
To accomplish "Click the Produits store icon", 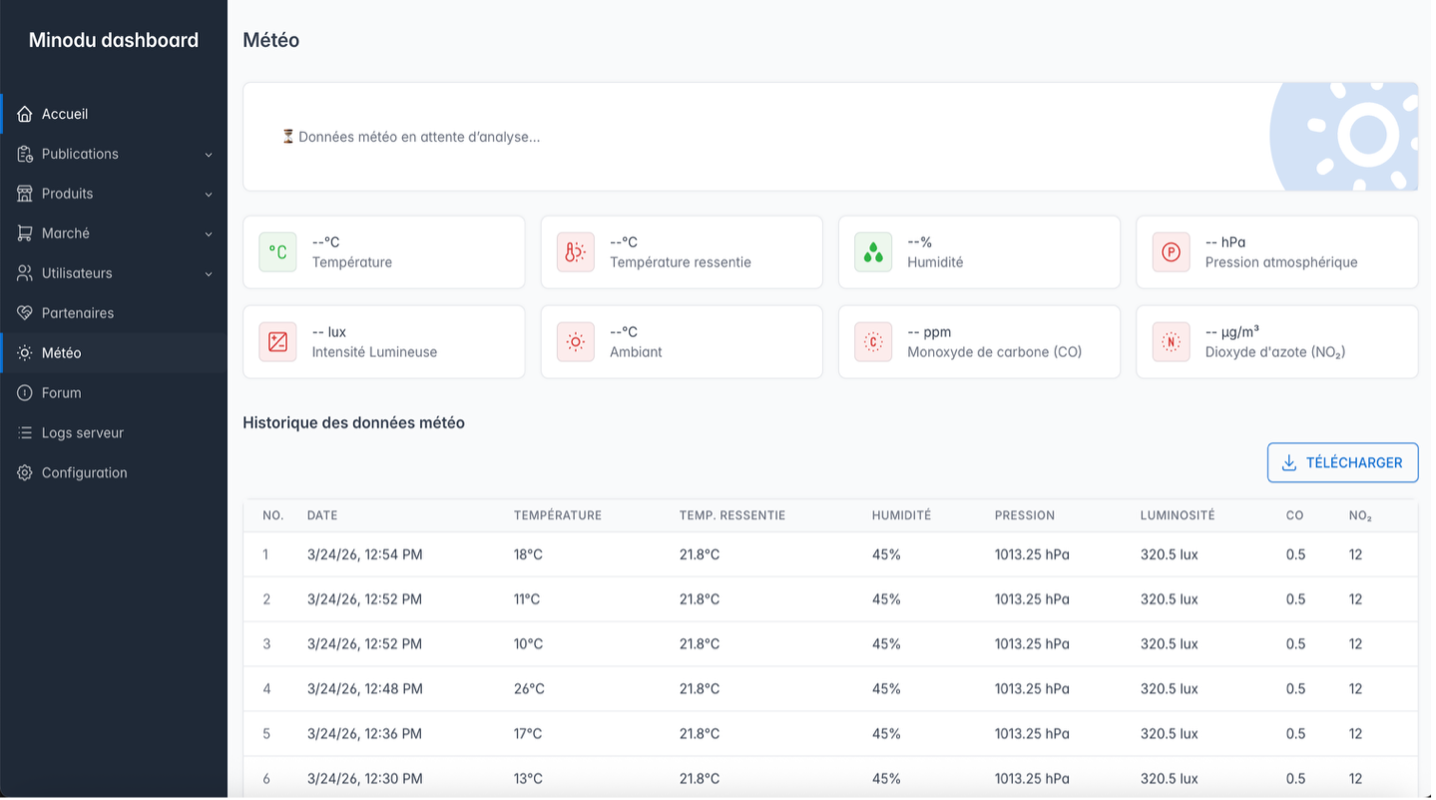I will (x=25, y=194).
